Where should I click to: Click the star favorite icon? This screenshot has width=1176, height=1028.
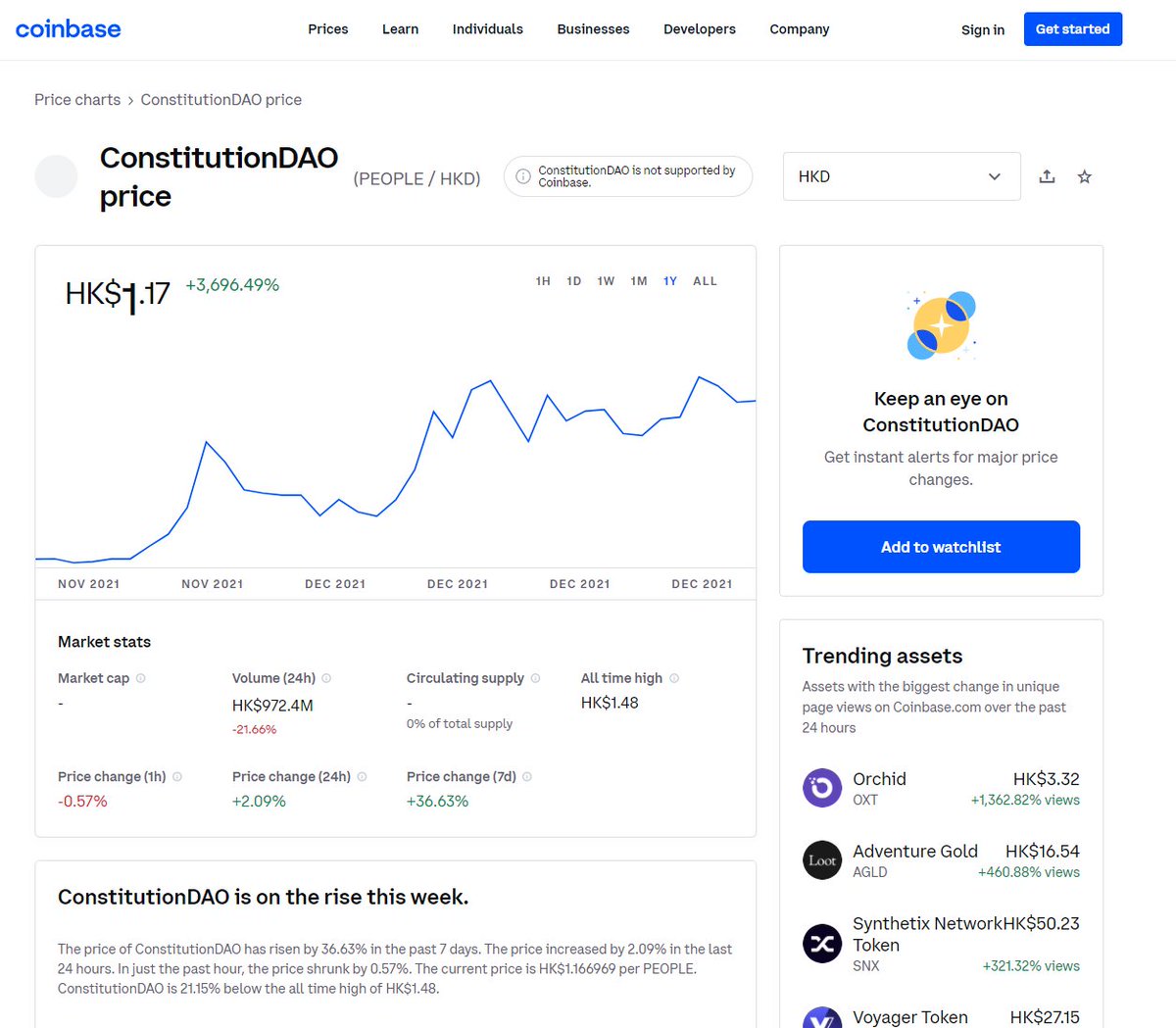[x=1084, y=176]
